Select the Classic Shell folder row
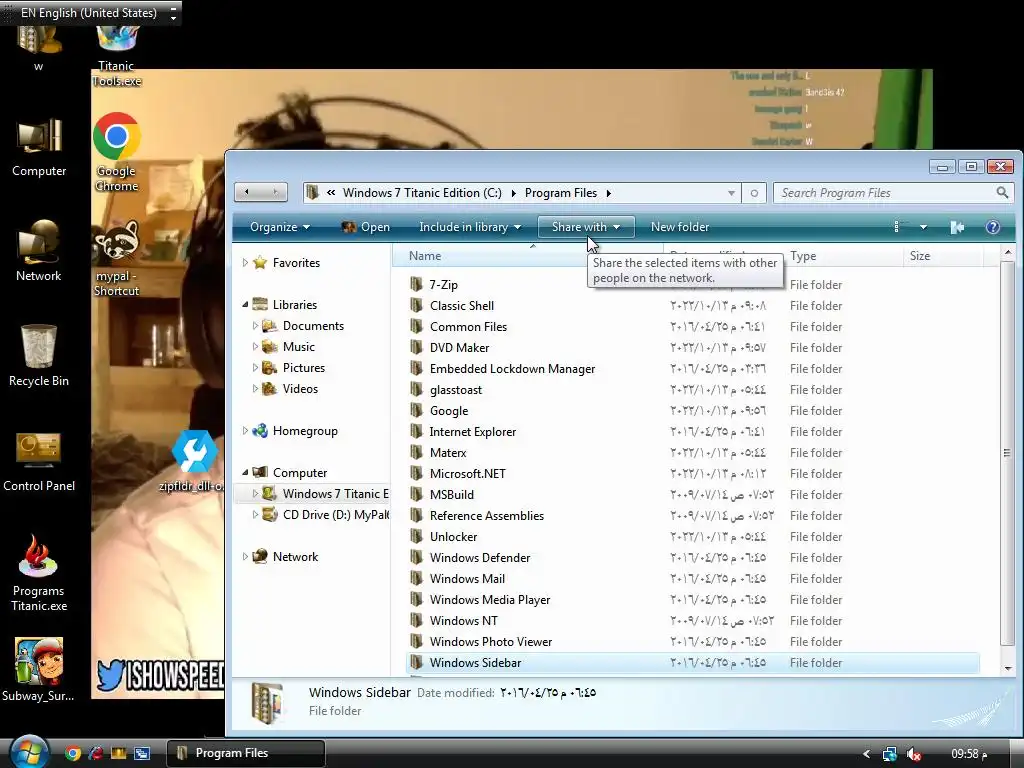Viewport: 1024px width, 768px height. (x=692, y=306)
